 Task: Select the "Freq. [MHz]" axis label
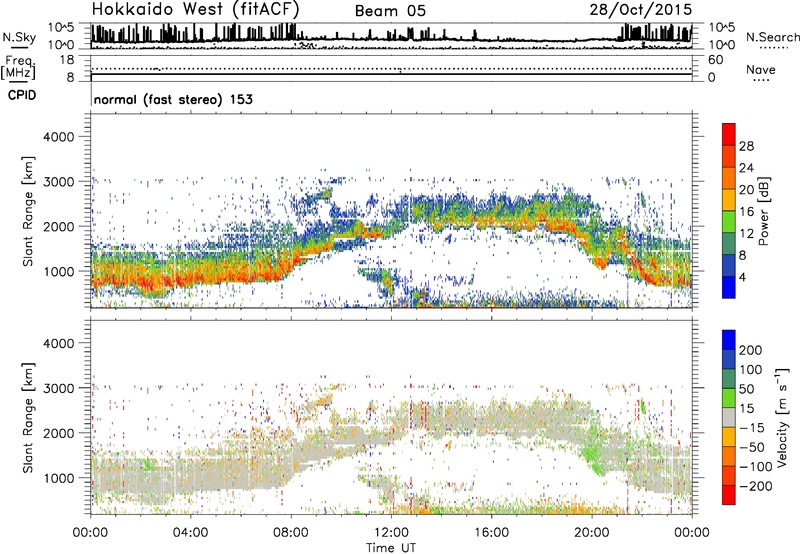click(x=18, y=67)
